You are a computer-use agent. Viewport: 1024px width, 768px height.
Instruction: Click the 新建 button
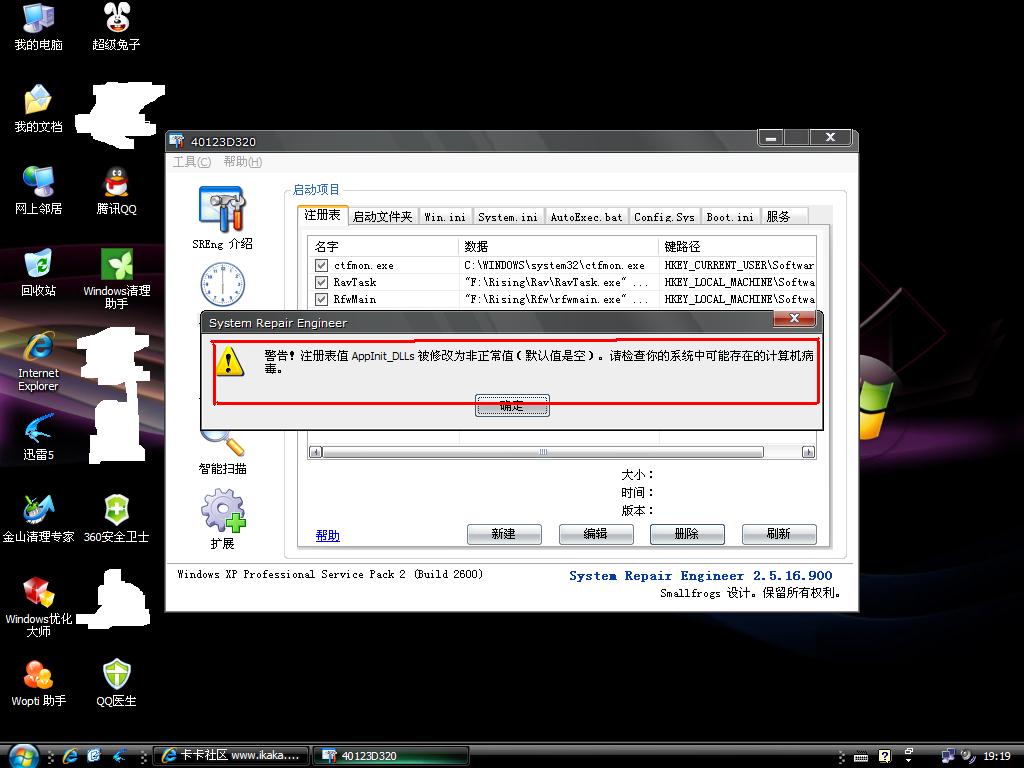point(504,534)
